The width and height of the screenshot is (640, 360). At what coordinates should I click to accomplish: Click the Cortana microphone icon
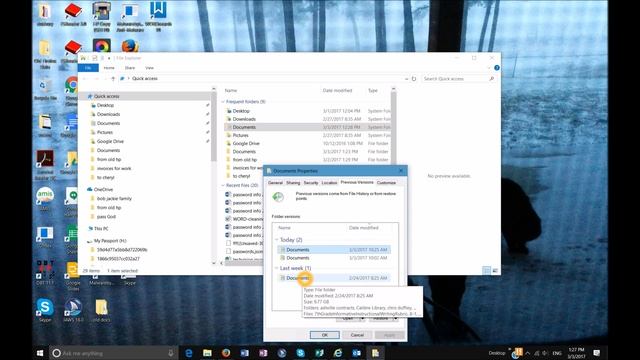[171, 353]
